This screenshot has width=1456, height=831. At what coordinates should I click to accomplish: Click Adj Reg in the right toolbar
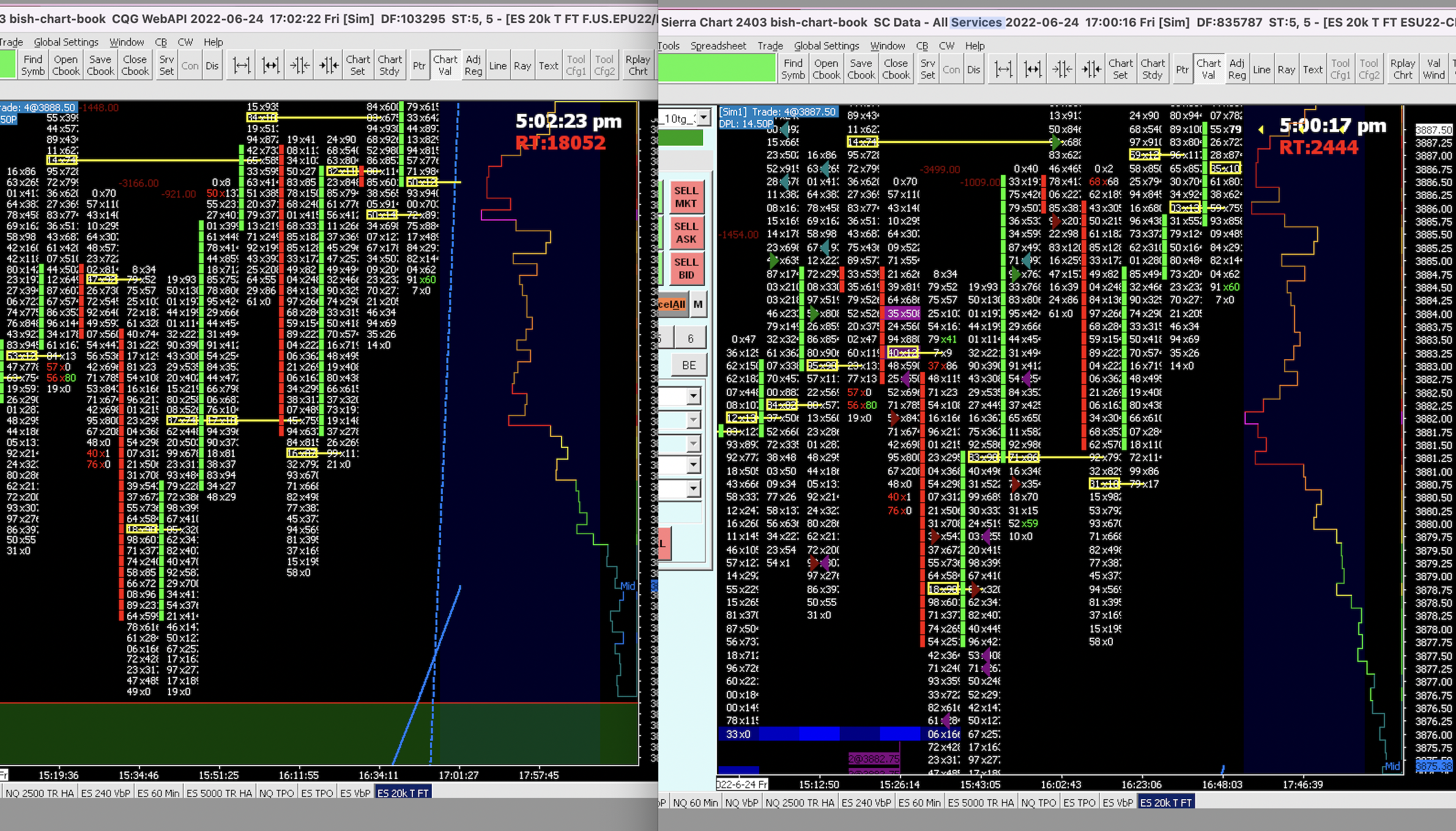[1236, 69]
